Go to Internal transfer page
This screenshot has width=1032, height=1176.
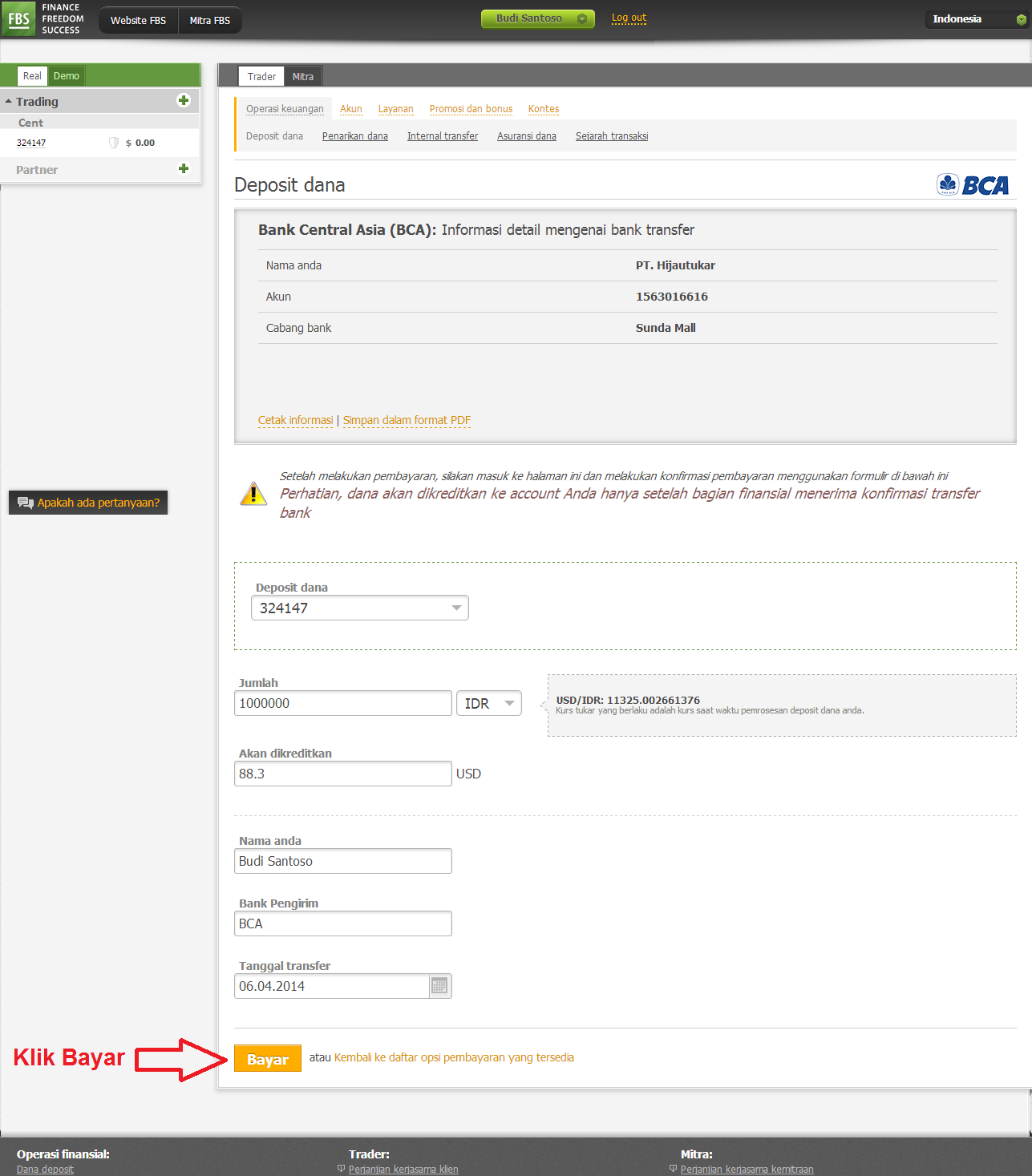(443, 136)
